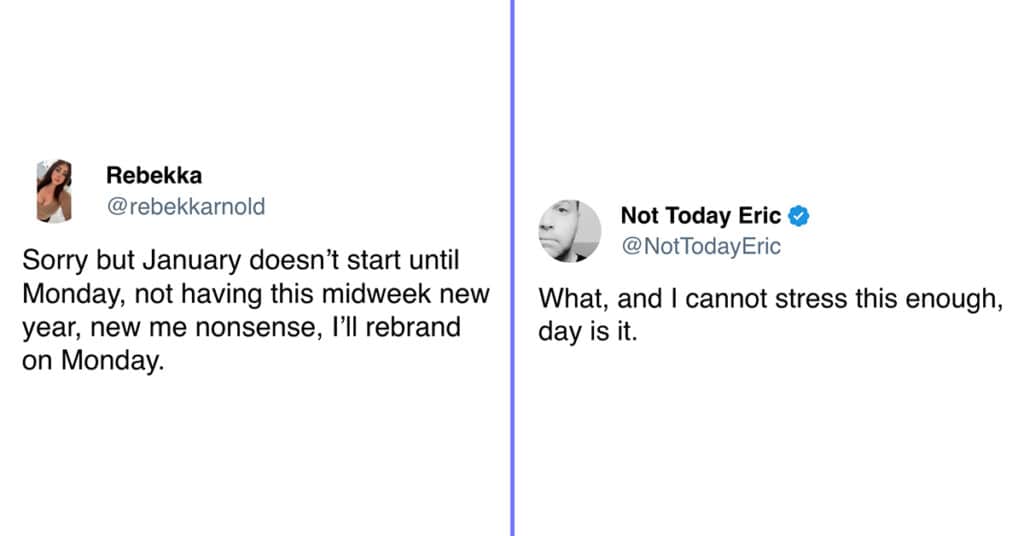This screenshot has height=536, width=1024.
Task: Visit the @NotTodayEric handle
Action: (701, 246)
